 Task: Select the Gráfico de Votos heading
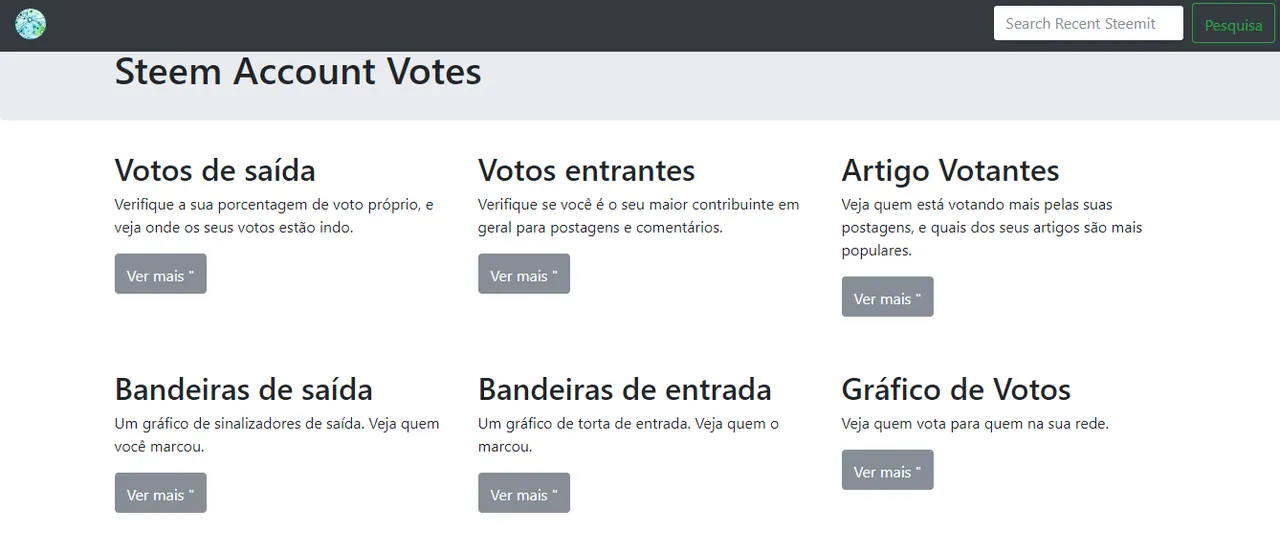[x=956, y=389]
